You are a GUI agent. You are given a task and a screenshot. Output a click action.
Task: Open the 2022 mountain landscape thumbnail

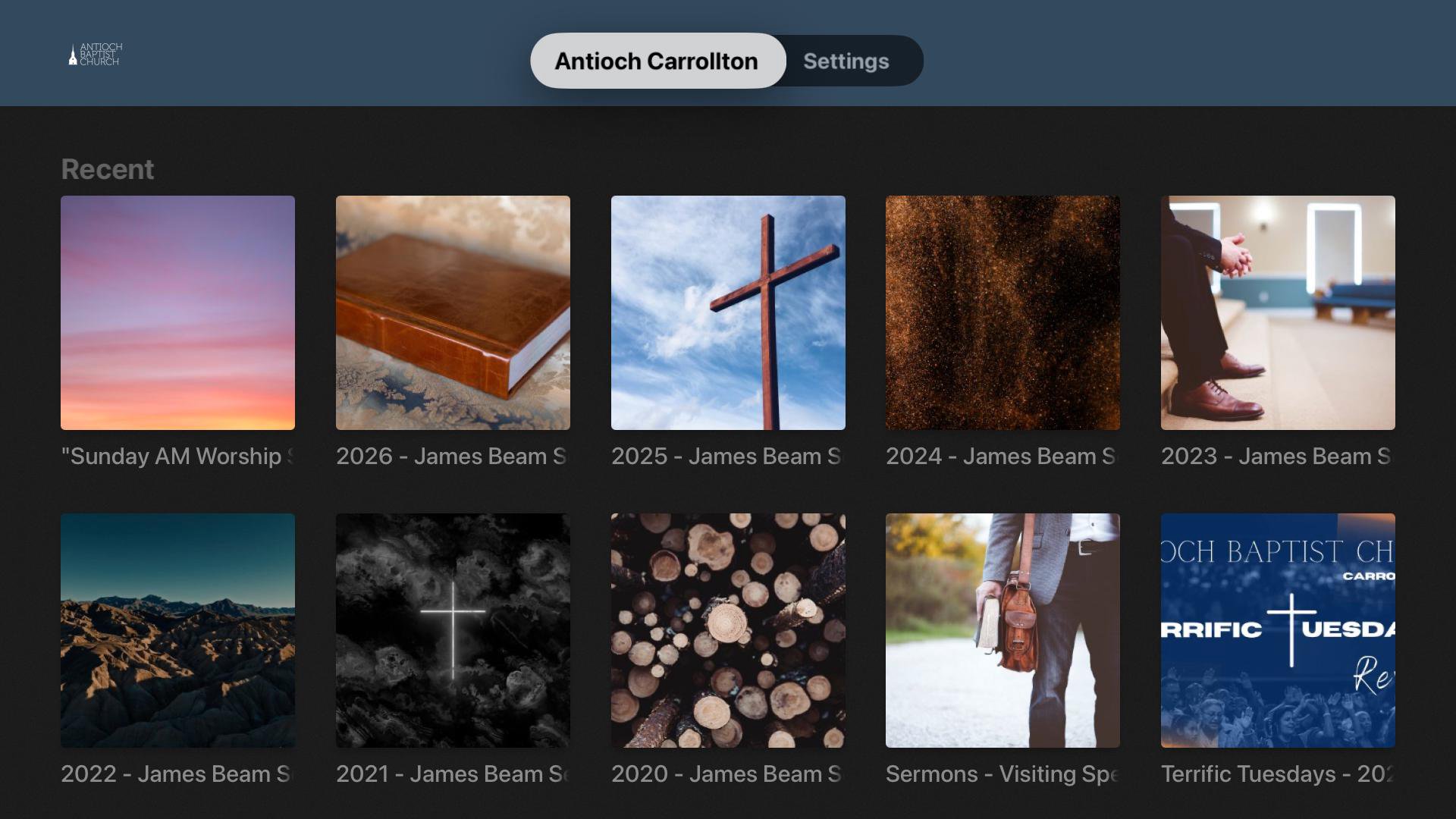click(x=177, y=630)
